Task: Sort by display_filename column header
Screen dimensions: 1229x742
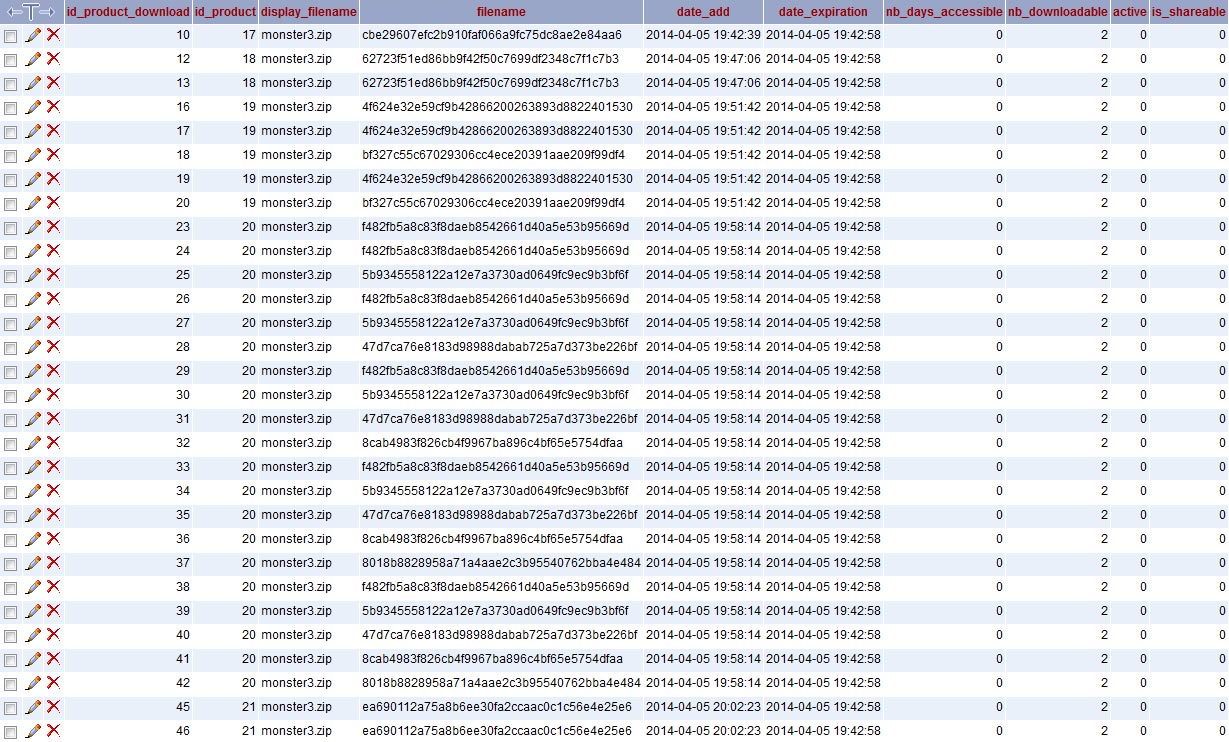Action: click(x=308, y=11)
